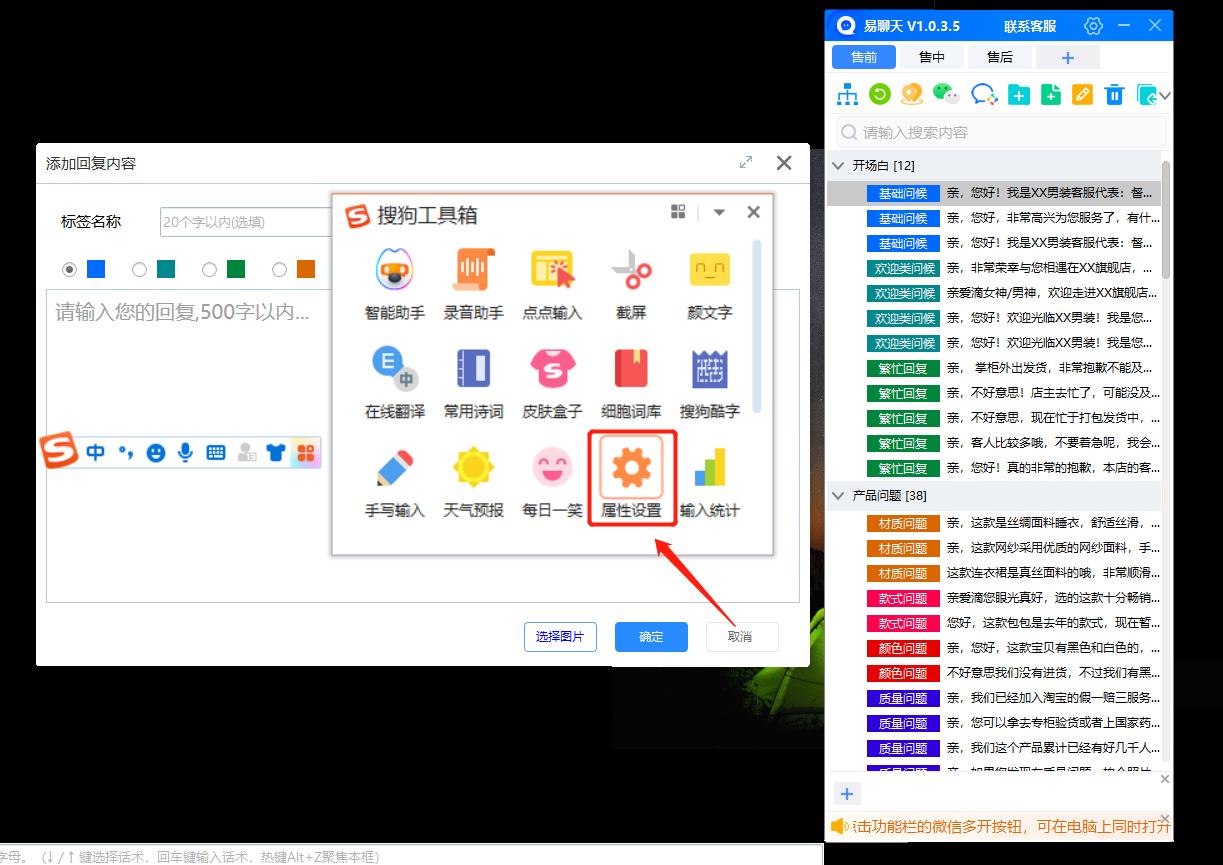Click 联系客服 in the title bar

tap(1030, 26)
